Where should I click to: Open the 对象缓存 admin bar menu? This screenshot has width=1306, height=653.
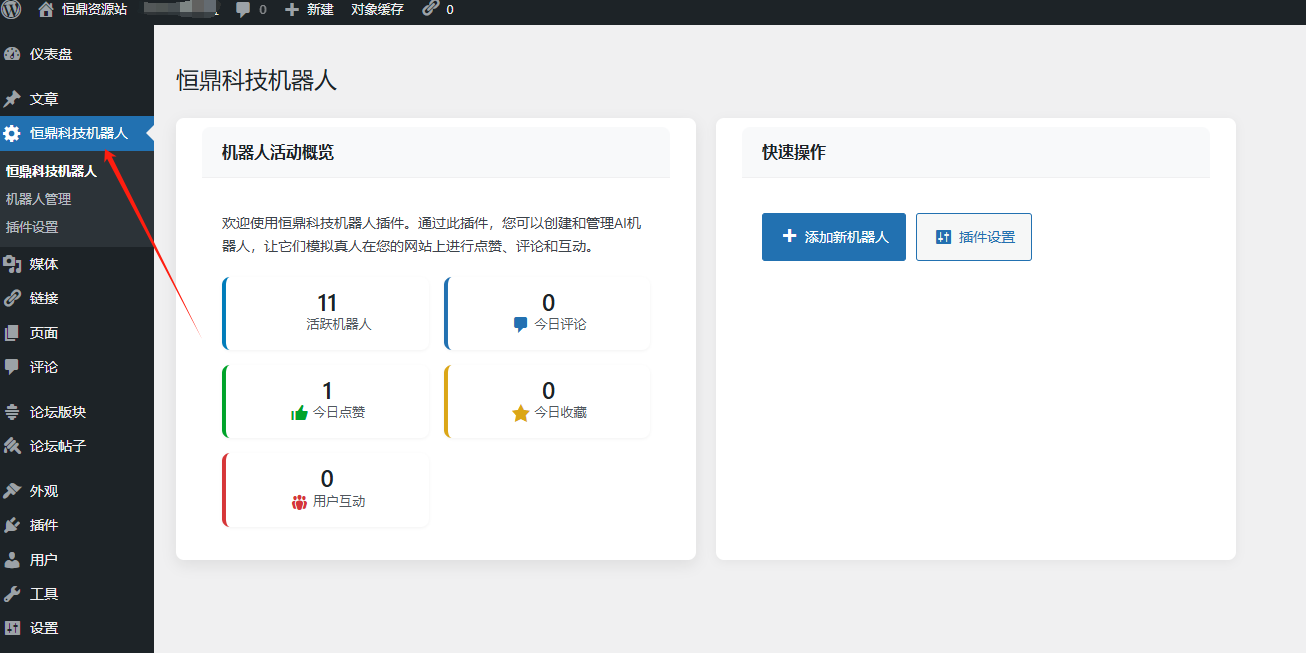(378, 9)
